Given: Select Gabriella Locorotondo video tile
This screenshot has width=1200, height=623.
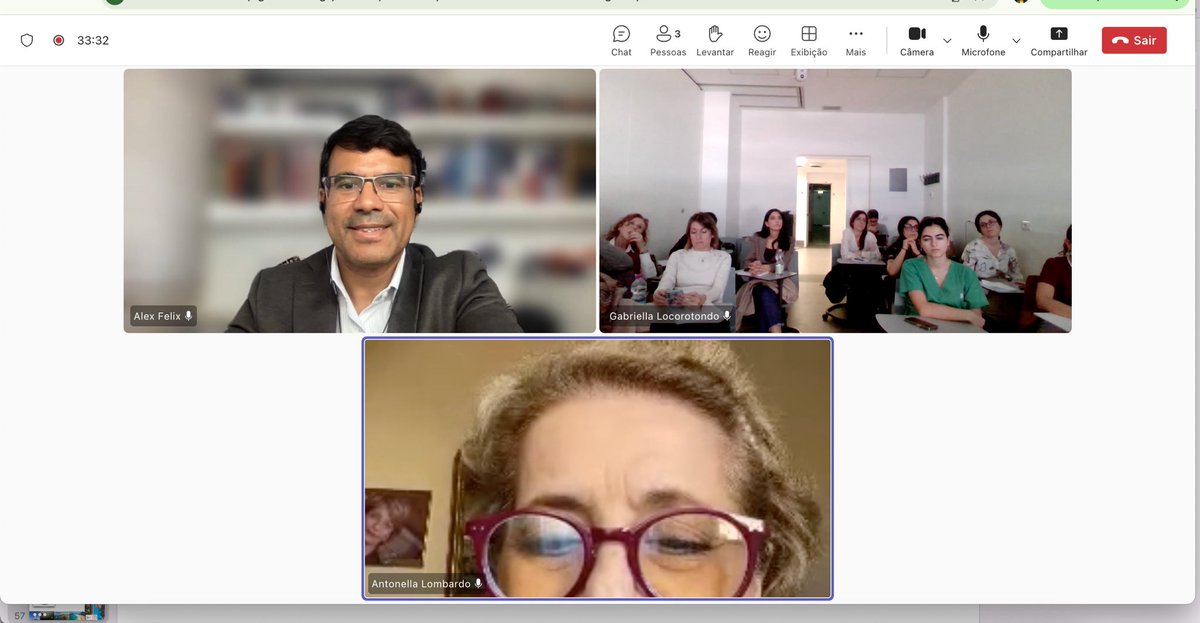Looking at the screenshot, I should click(x=835, y=201).
